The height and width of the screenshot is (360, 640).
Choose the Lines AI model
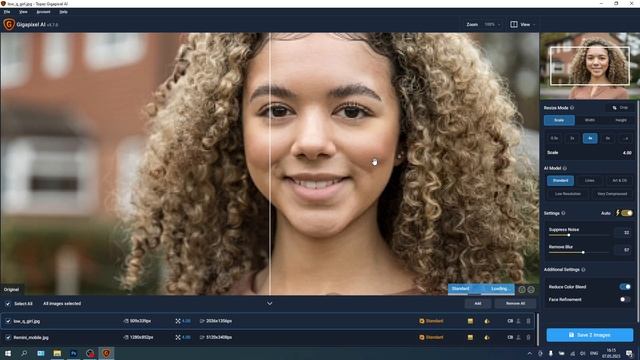click(x=589, y=180)
